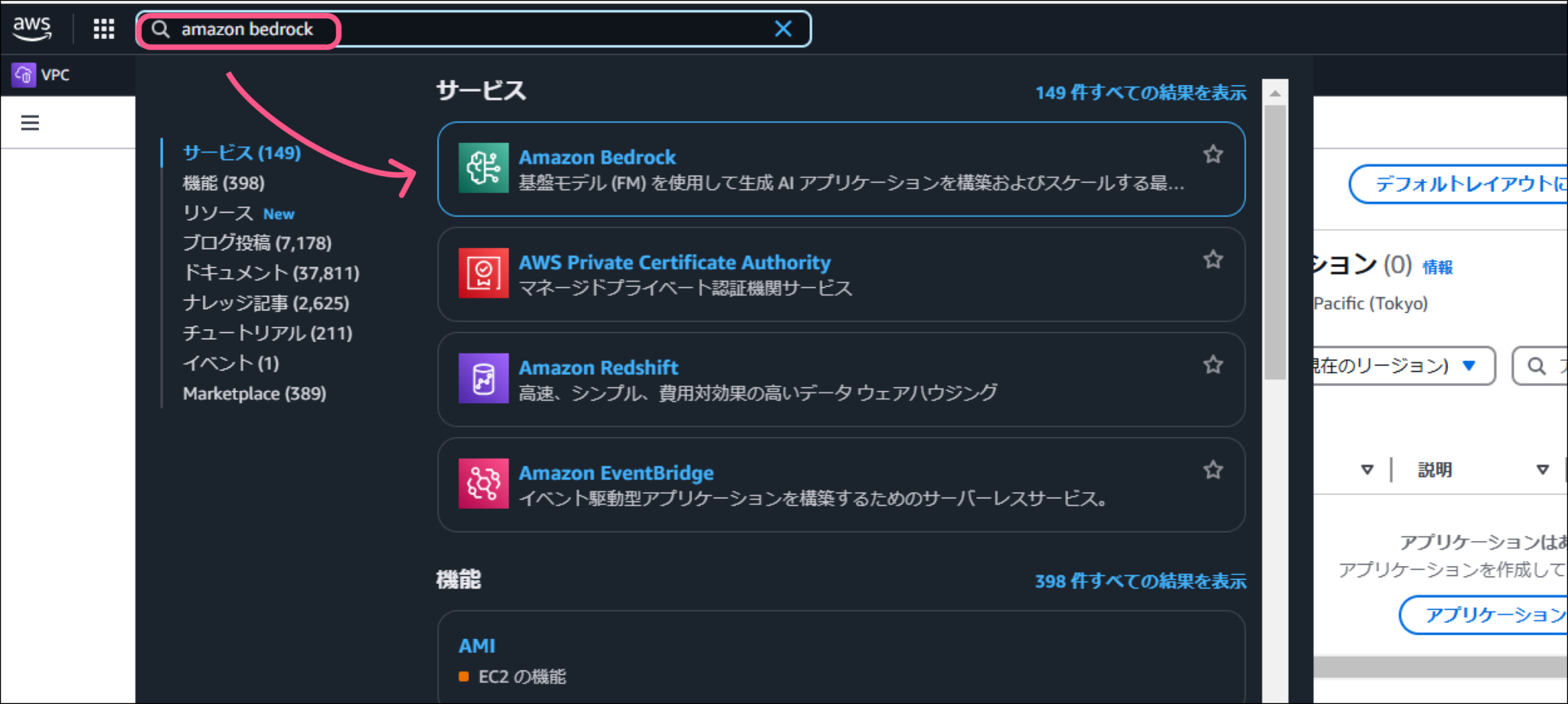Clear the search box with the X

[782, 28]
